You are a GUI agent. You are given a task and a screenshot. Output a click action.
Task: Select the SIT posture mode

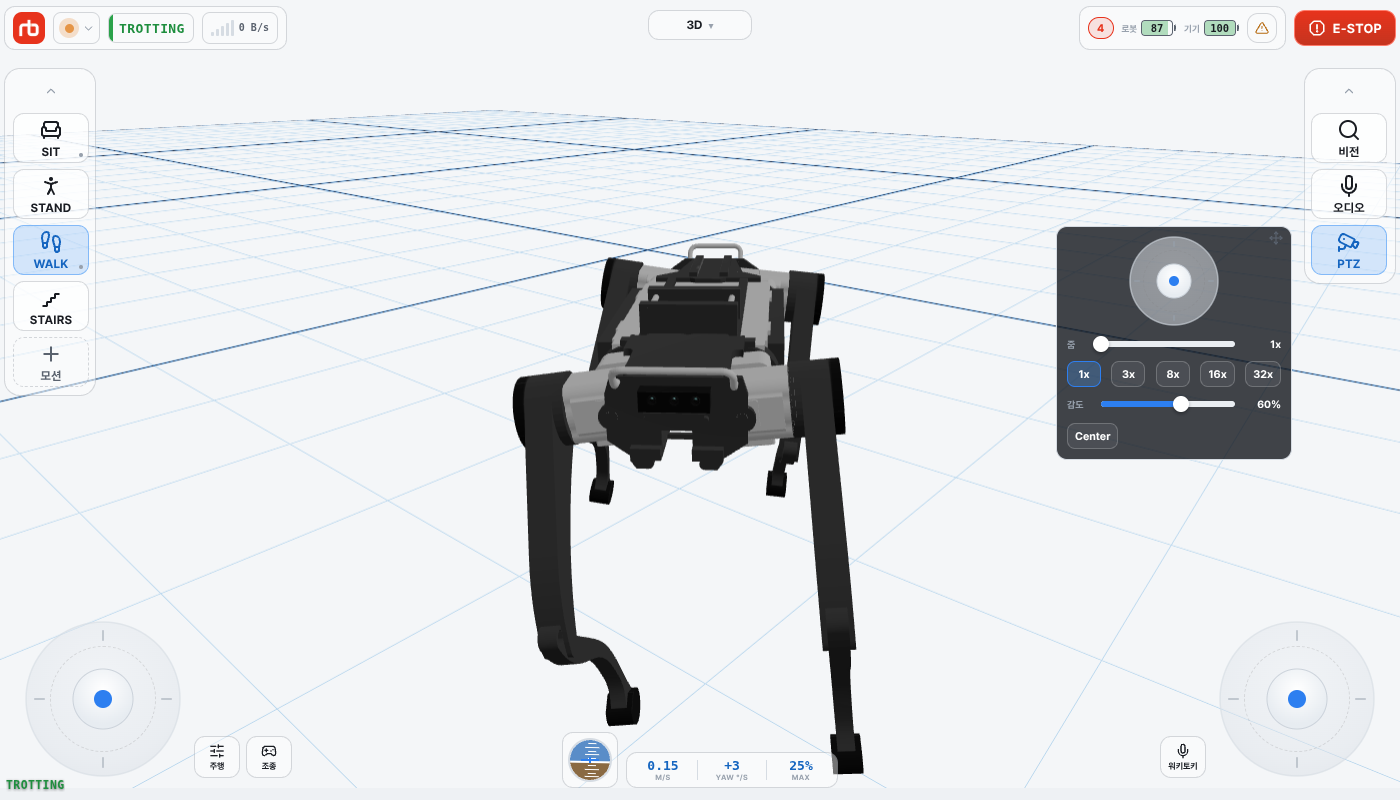point(51,138)
